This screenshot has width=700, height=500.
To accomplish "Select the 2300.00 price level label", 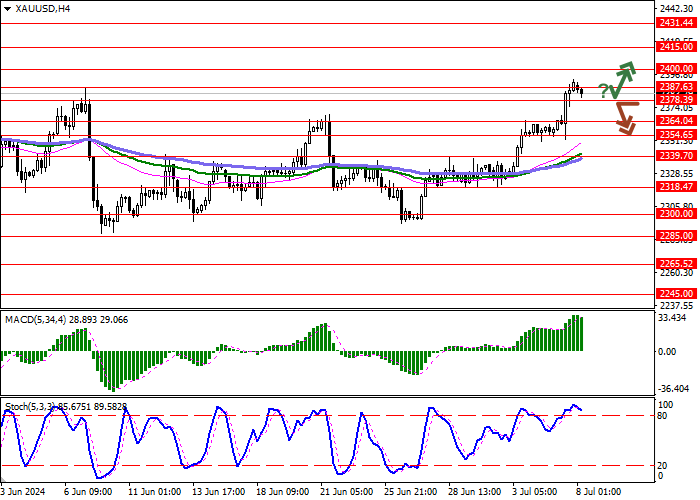I will click(676, 214).
